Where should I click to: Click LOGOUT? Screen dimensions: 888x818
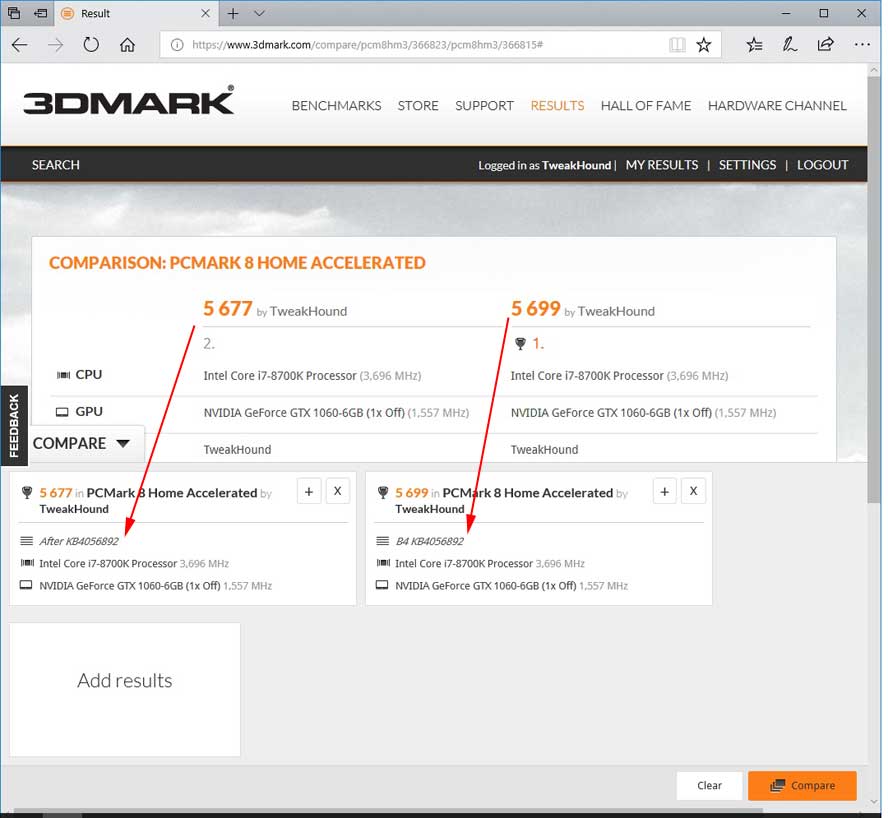(x=822, y=165)
